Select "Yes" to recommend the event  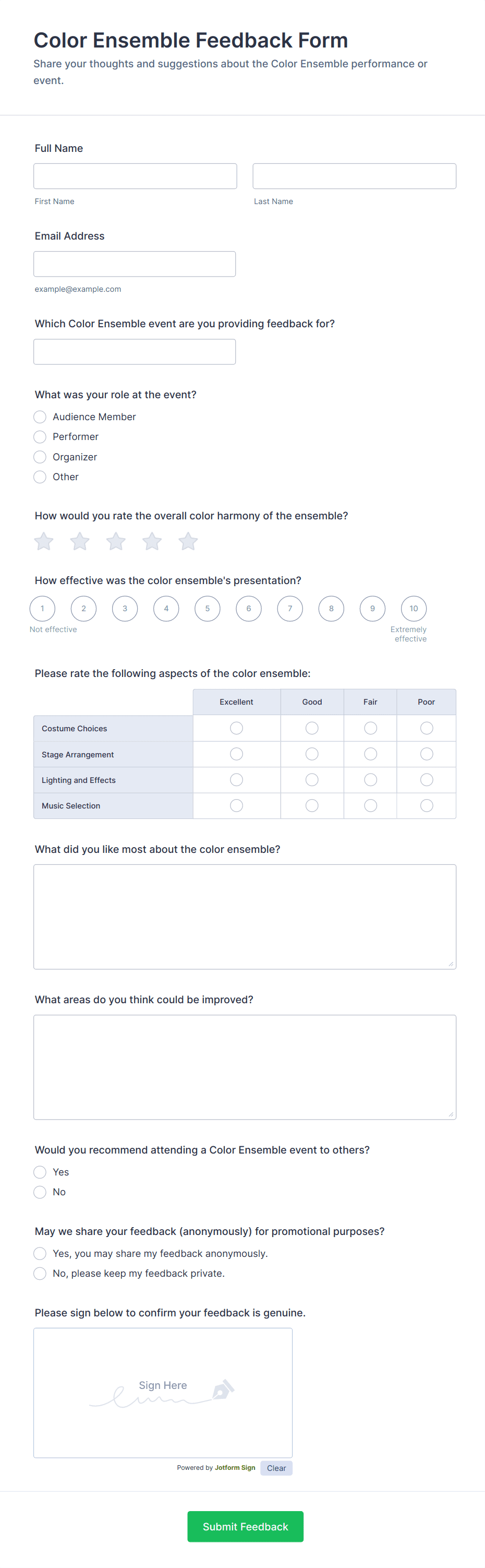[40, 1172]
